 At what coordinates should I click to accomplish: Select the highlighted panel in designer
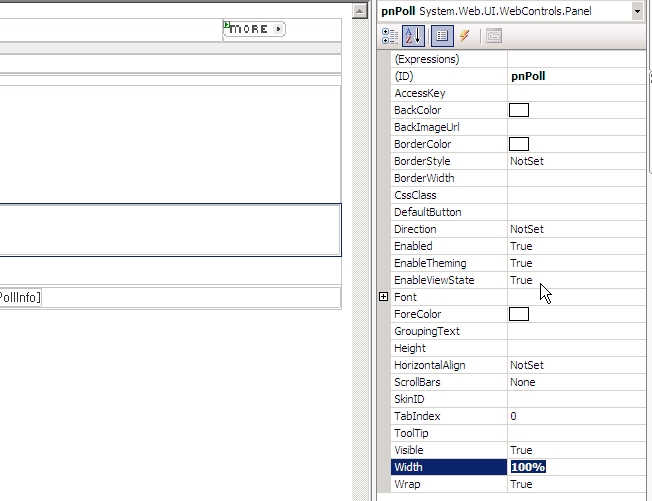[170, 230]
